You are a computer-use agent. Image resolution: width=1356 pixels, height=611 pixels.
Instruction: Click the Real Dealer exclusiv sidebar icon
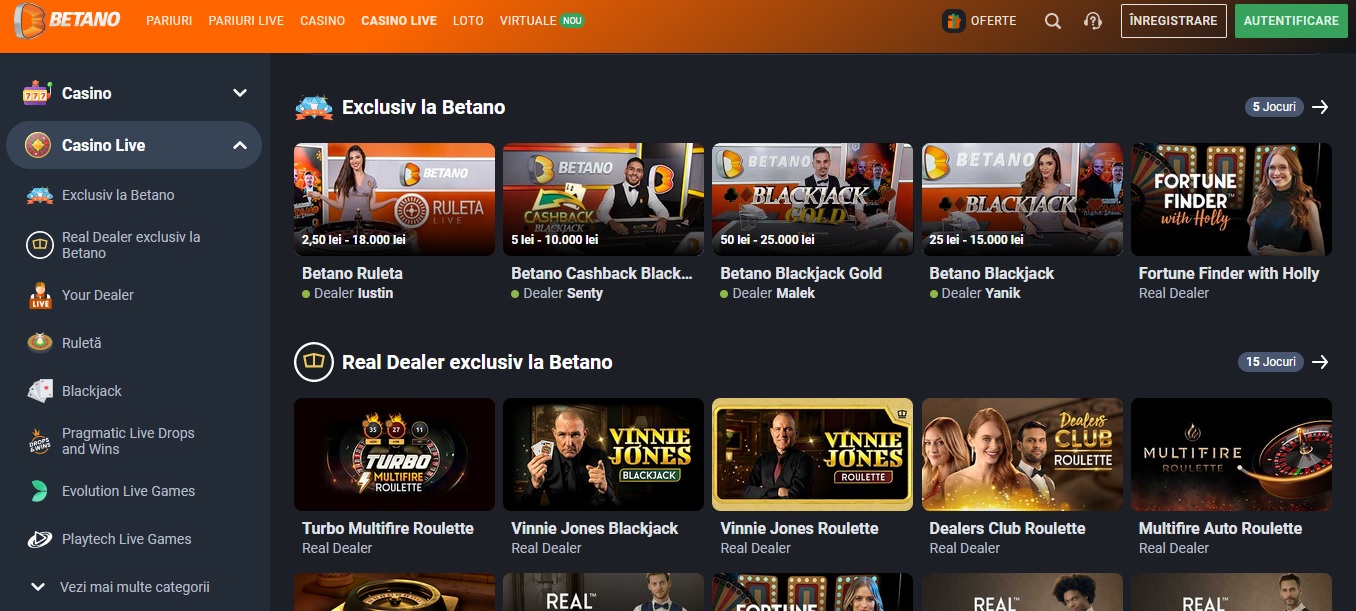click(40, 245)
